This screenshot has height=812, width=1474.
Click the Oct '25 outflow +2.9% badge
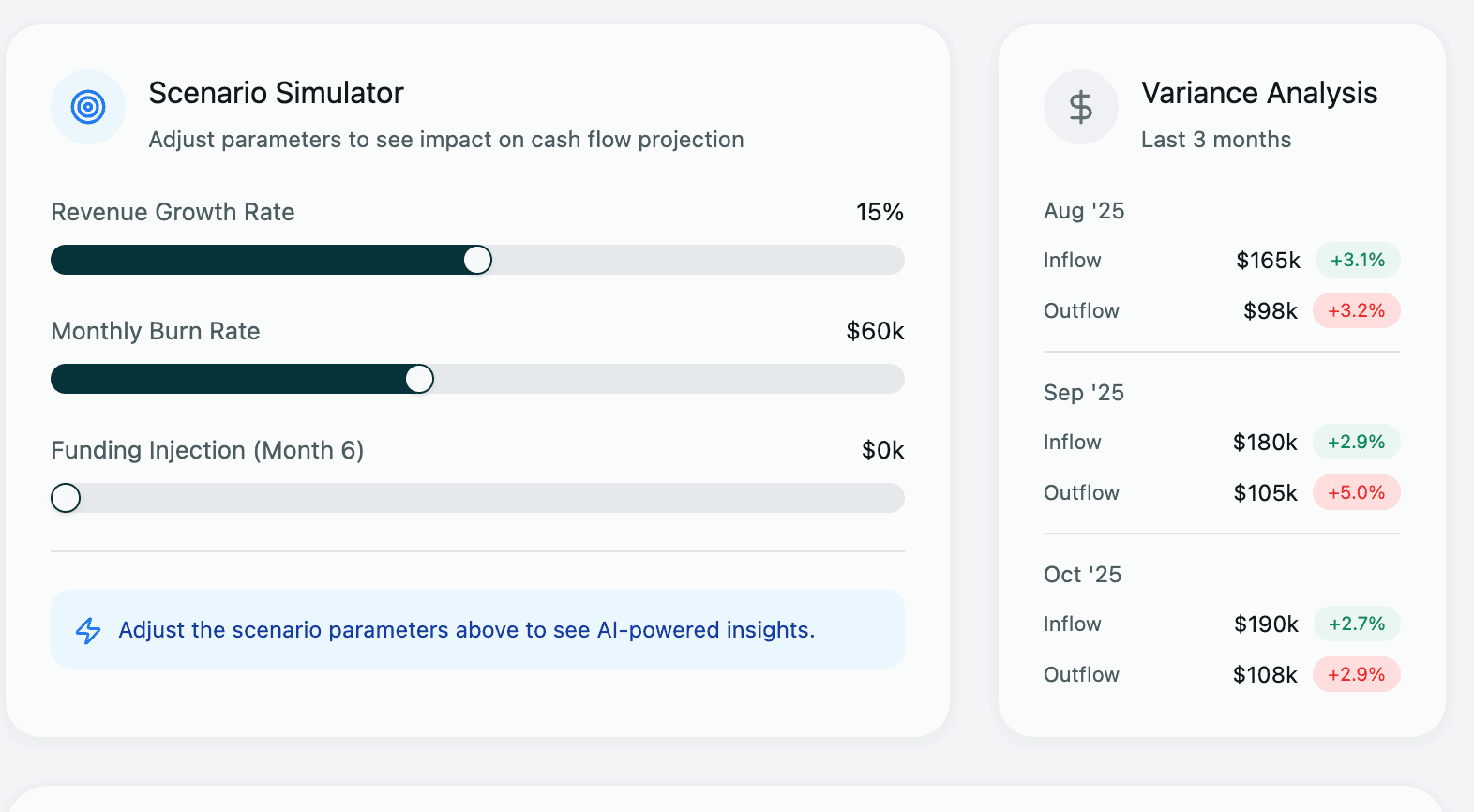click(1356, 674)
